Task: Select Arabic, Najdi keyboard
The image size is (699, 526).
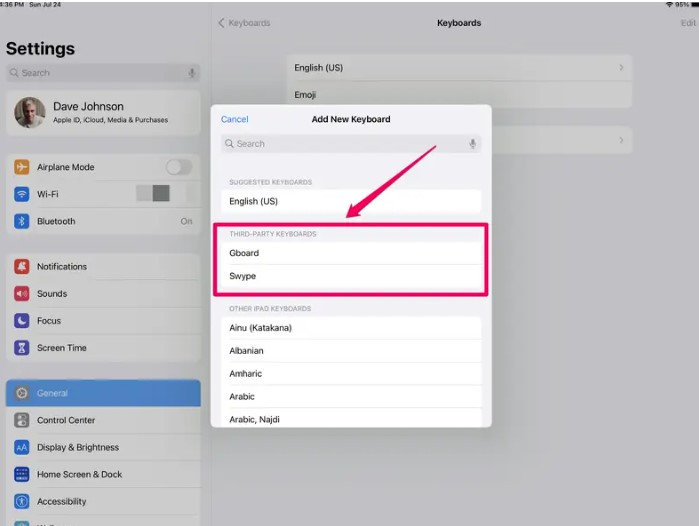Action: 351,419
